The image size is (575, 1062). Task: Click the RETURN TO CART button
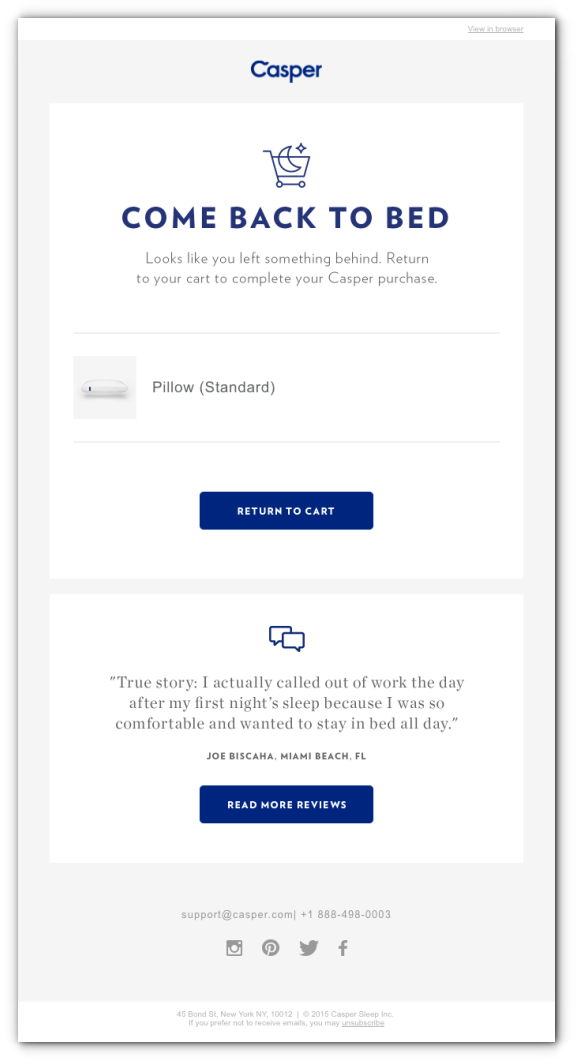tap(286, 511)
